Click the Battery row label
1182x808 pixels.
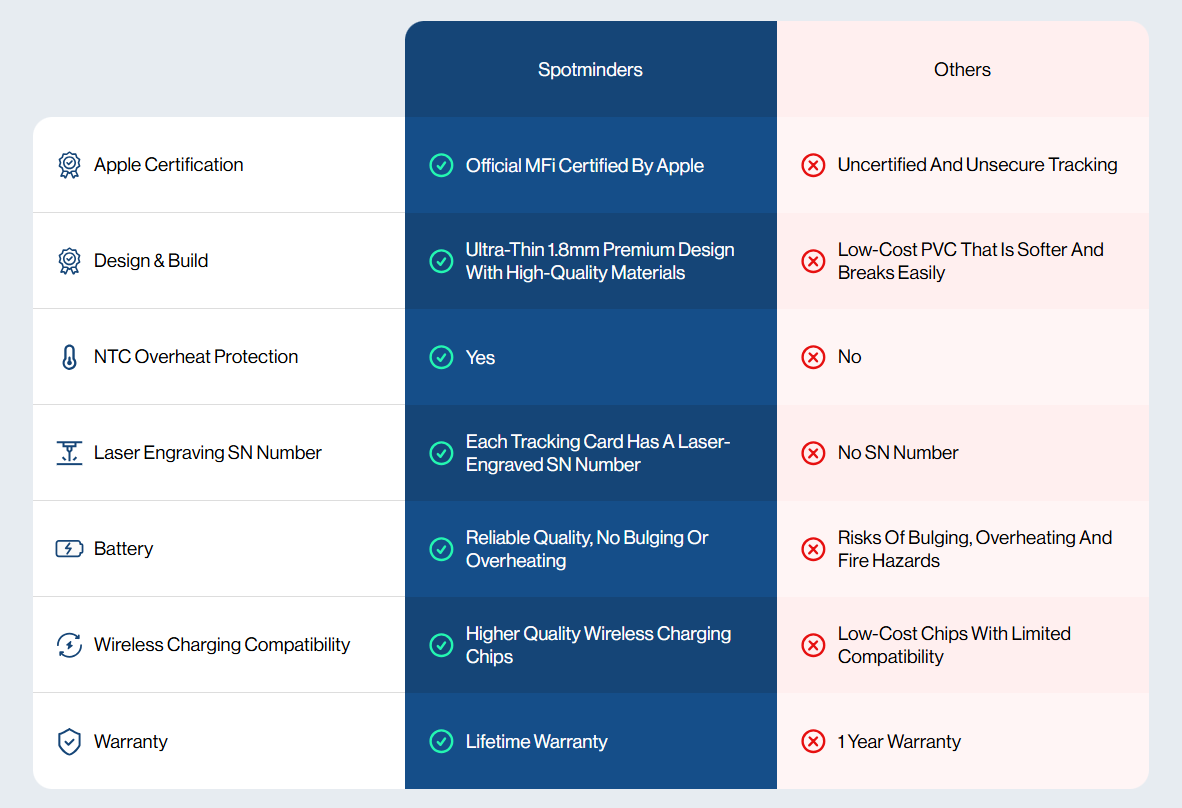[x=123, y=549]
